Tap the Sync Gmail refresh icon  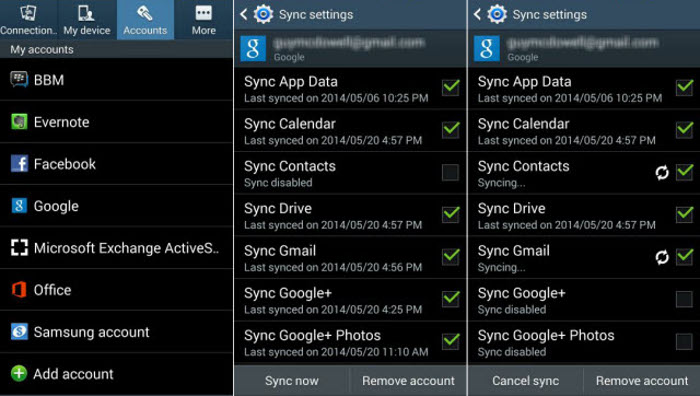[662, 257]
